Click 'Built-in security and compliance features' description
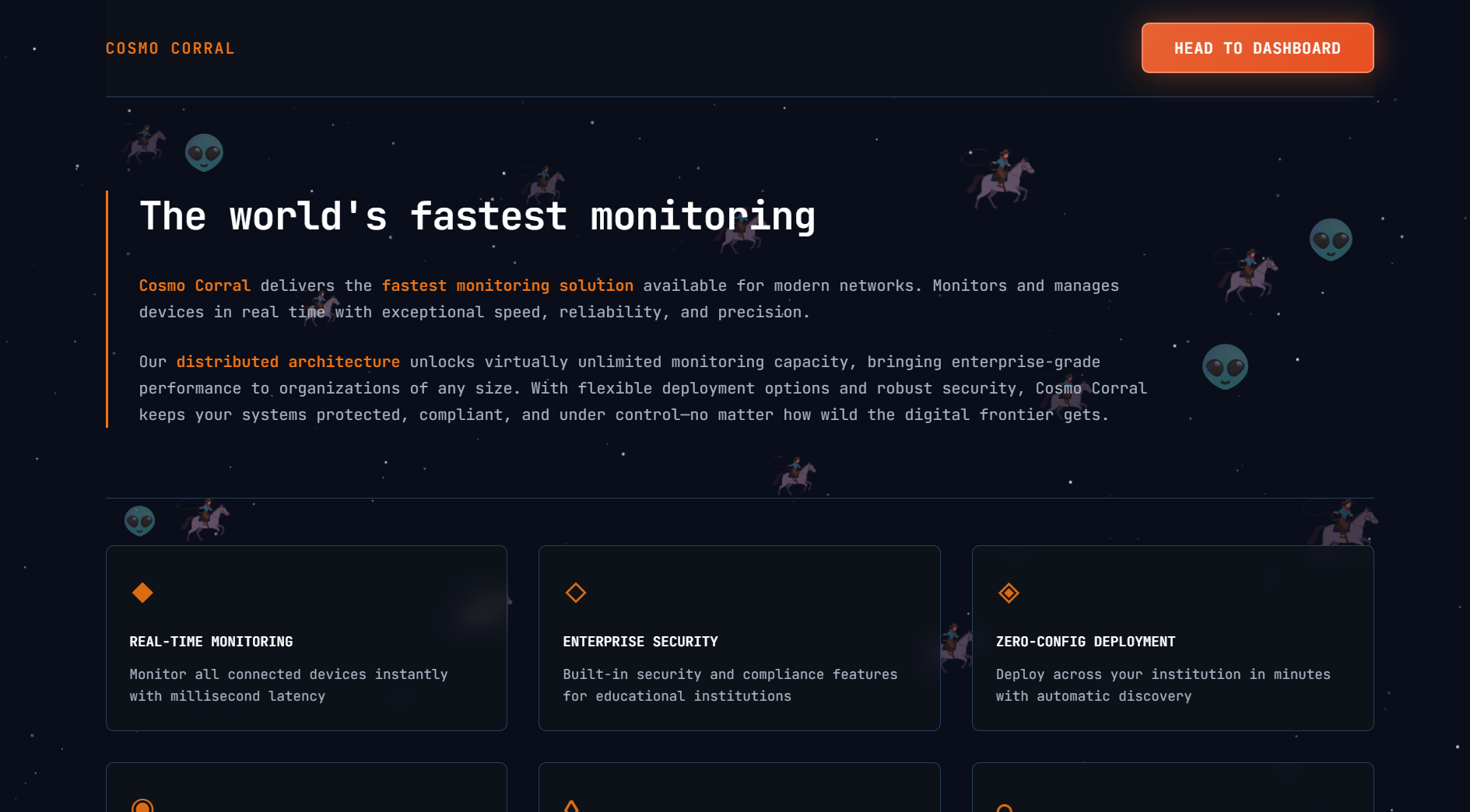 click(730, 685)
